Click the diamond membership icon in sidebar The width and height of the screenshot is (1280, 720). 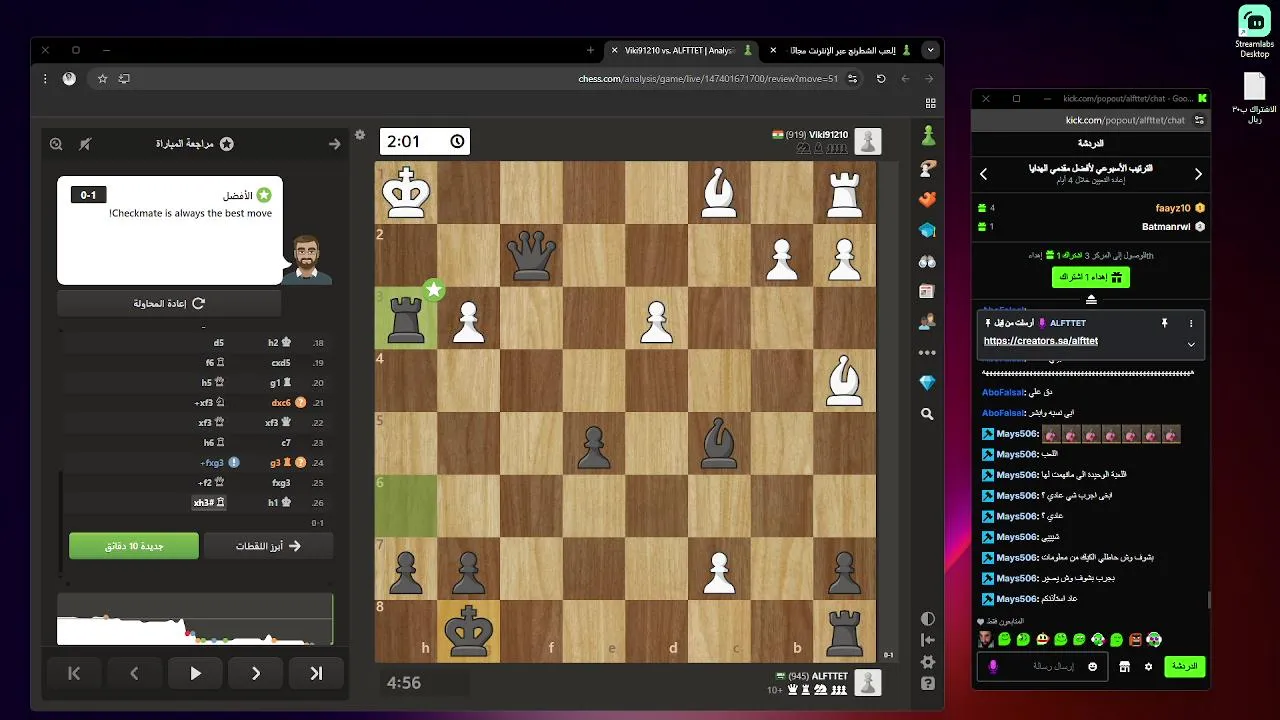point(928,383)
